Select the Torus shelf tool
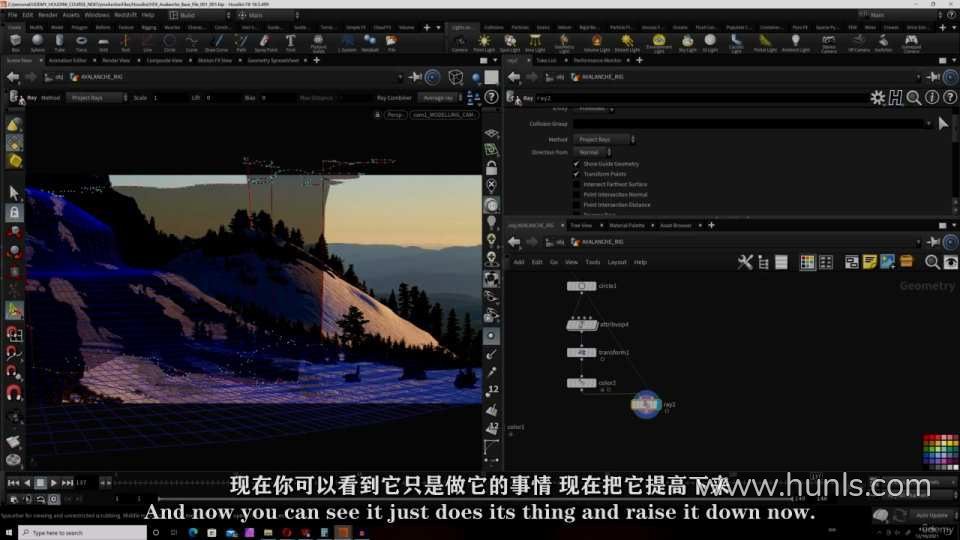 point(81,42)
